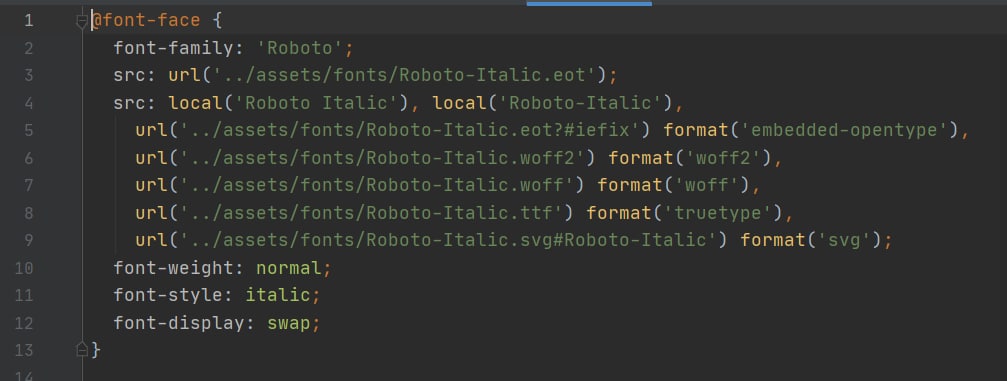The image size is (1007, 381).
Task: Click the Roboto-Italic.woff' URL on line 7
Action: tap(378, 186)
